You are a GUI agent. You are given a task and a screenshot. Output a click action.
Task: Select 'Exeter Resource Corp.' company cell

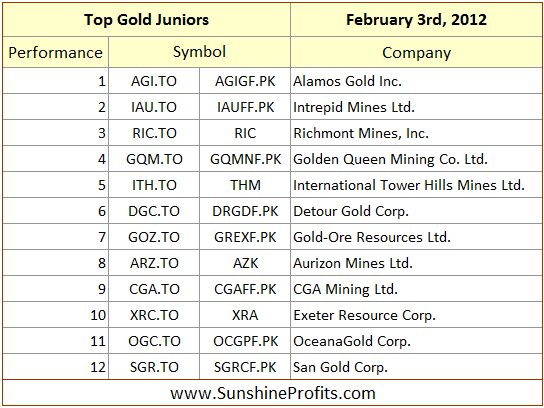[416, 315]
